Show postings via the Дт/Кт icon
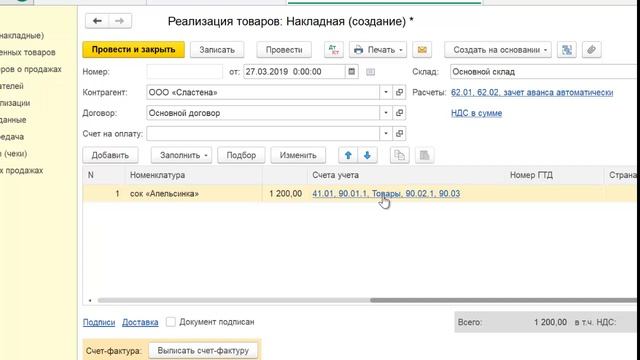 (x=333, y=50)
